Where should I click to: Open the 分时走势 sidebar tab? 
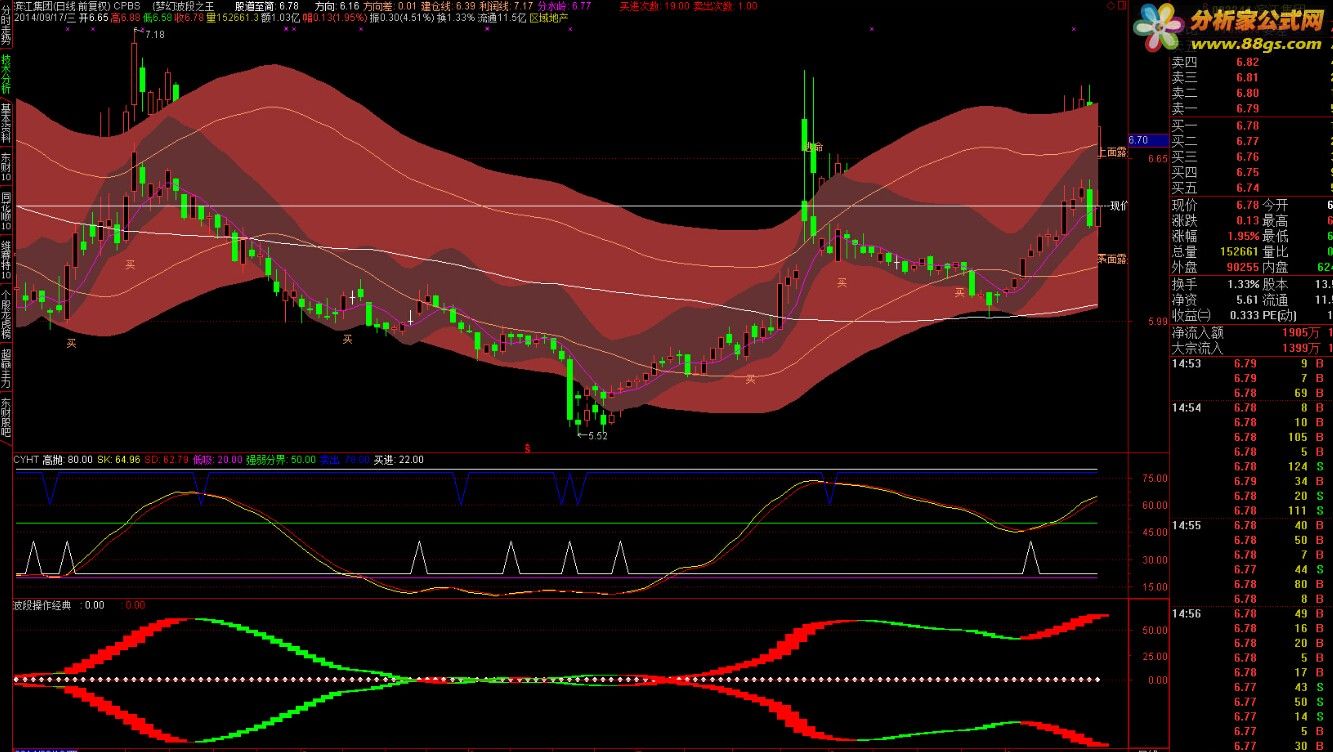pyautogui.click(x=6, y=25)
